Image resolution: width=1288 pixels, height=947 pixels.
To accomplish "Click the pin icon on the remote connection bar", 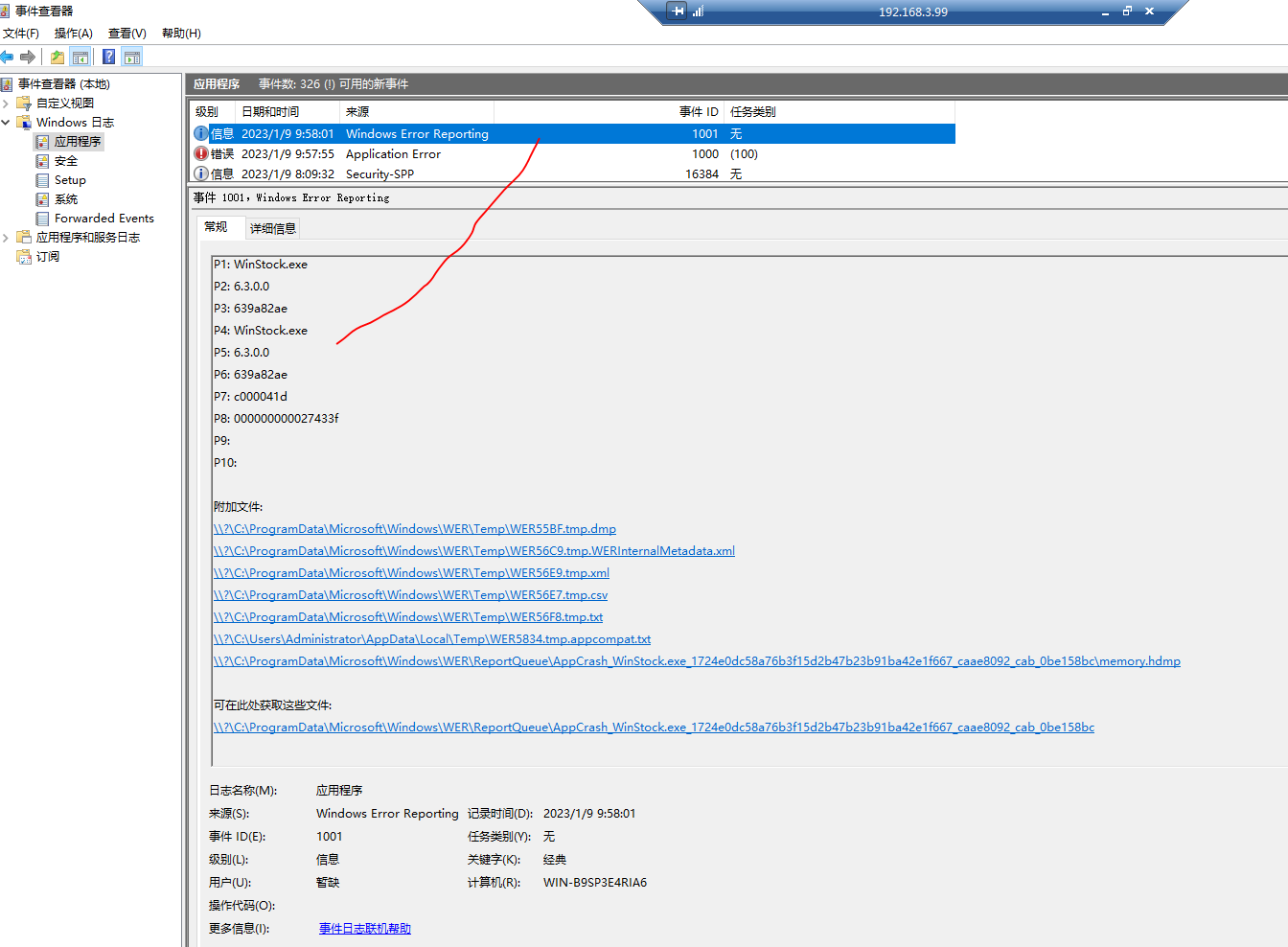I will (x=678, y=12).
